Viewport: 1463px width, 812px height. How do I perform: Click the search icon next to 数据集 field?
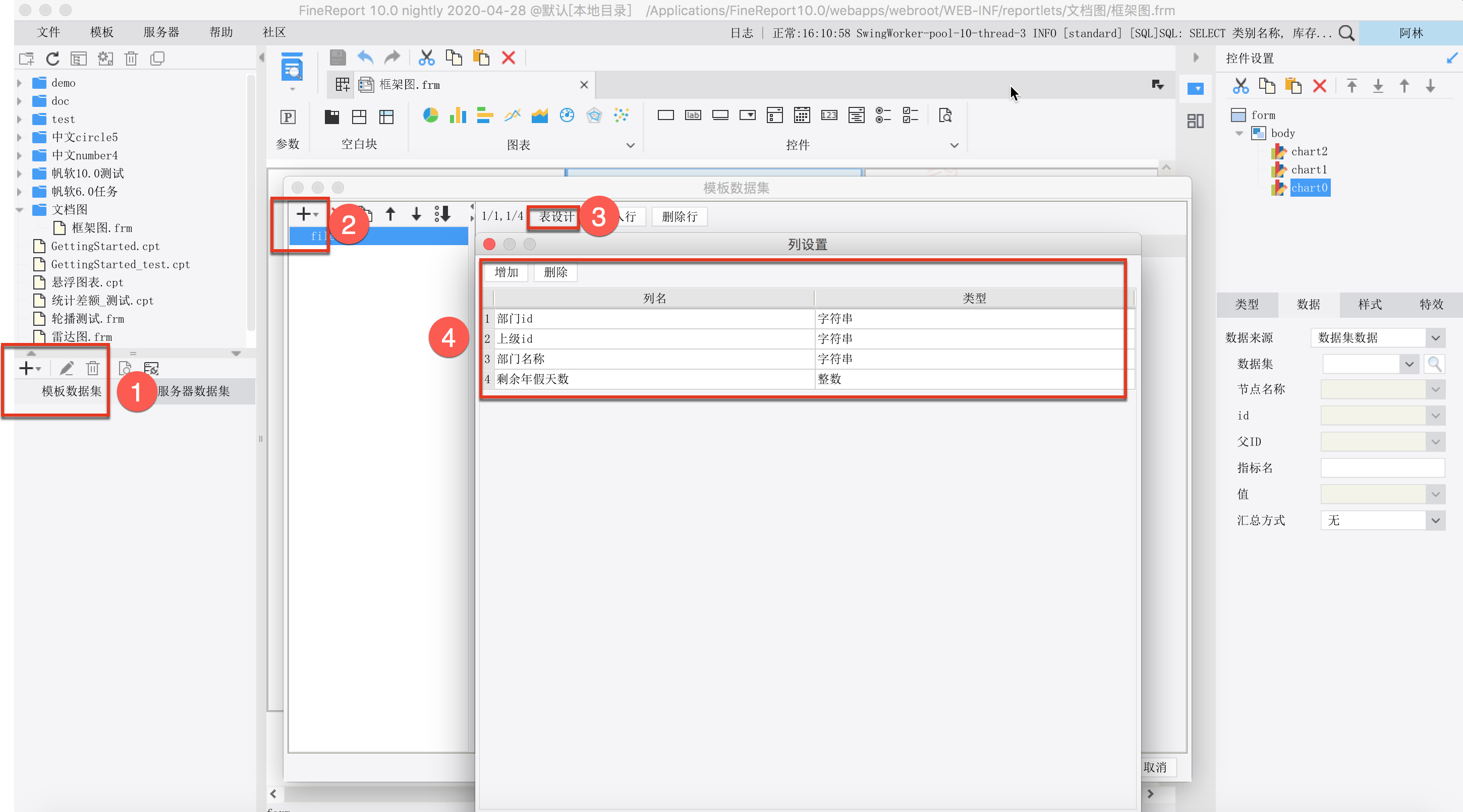[x=1435, y=364]
